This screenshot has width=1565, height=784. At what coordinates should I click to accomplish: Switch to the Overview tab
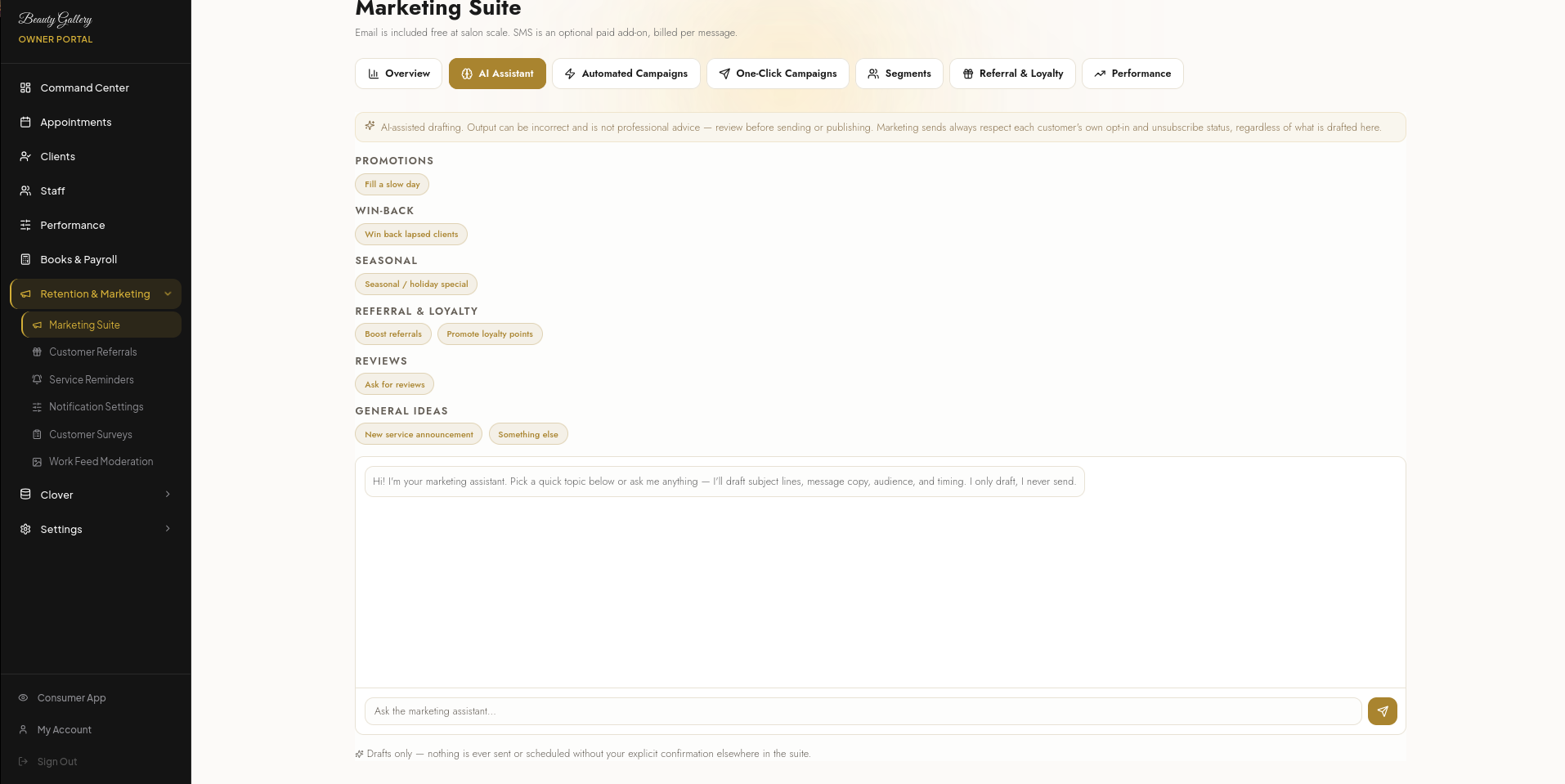coord(398,74)
